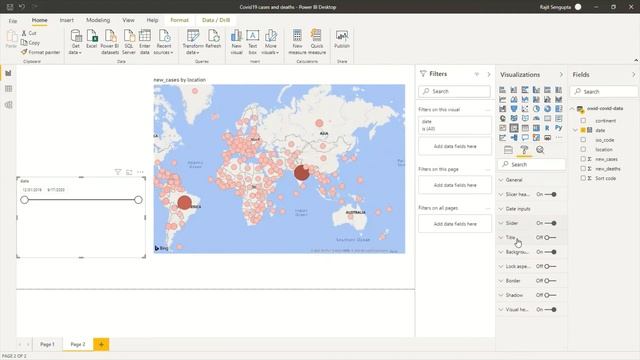This screenshot has width=640, height=360.
Task: Collapse the Fields pane arrow
Action: (x=633, y=75)
